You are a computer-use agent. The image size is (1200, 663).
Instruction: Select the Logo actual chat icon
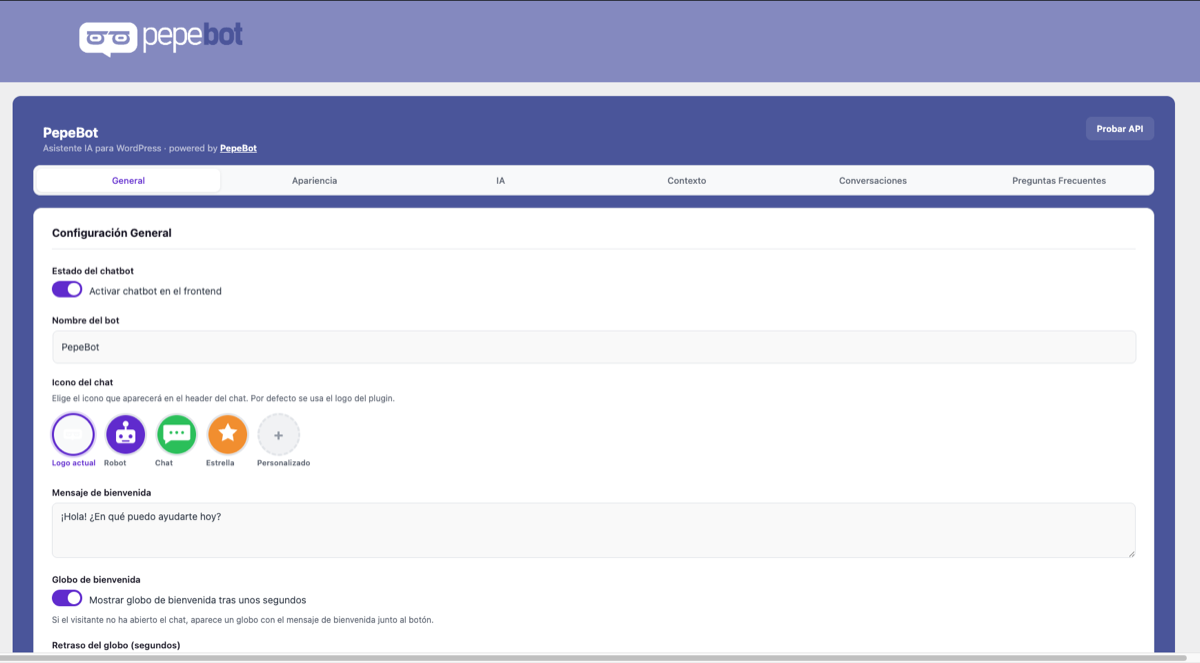pos(73,434)
